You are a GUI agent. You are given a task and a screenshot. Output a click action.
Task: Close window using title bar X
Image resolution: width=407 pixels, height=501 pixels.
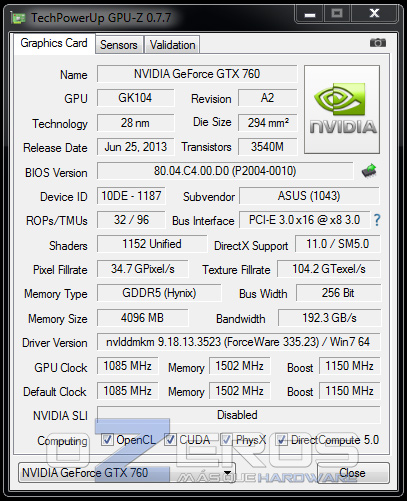(x=374, y=14)
